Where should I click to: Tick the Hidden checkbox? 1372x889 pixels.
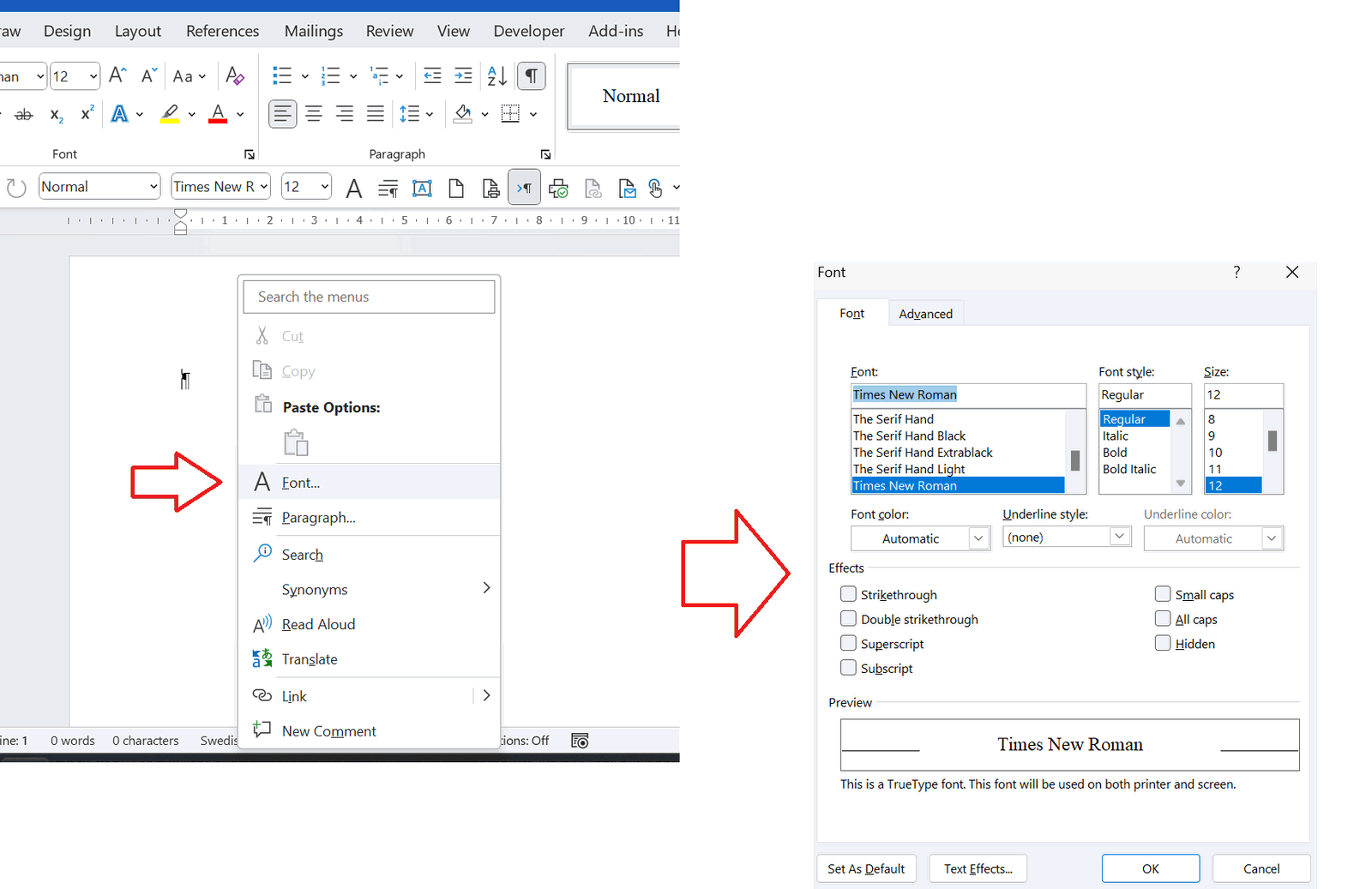(1163, 643)
